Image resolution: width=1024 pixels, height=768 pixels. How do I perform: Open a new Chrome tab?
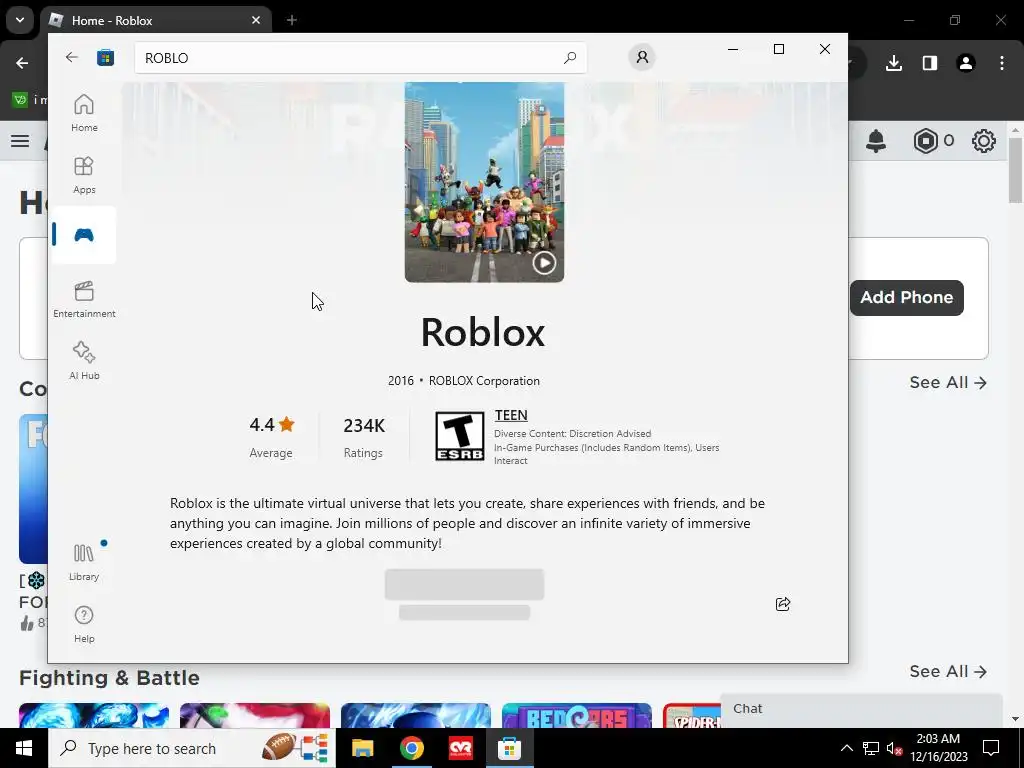click(x=291, y=20)
